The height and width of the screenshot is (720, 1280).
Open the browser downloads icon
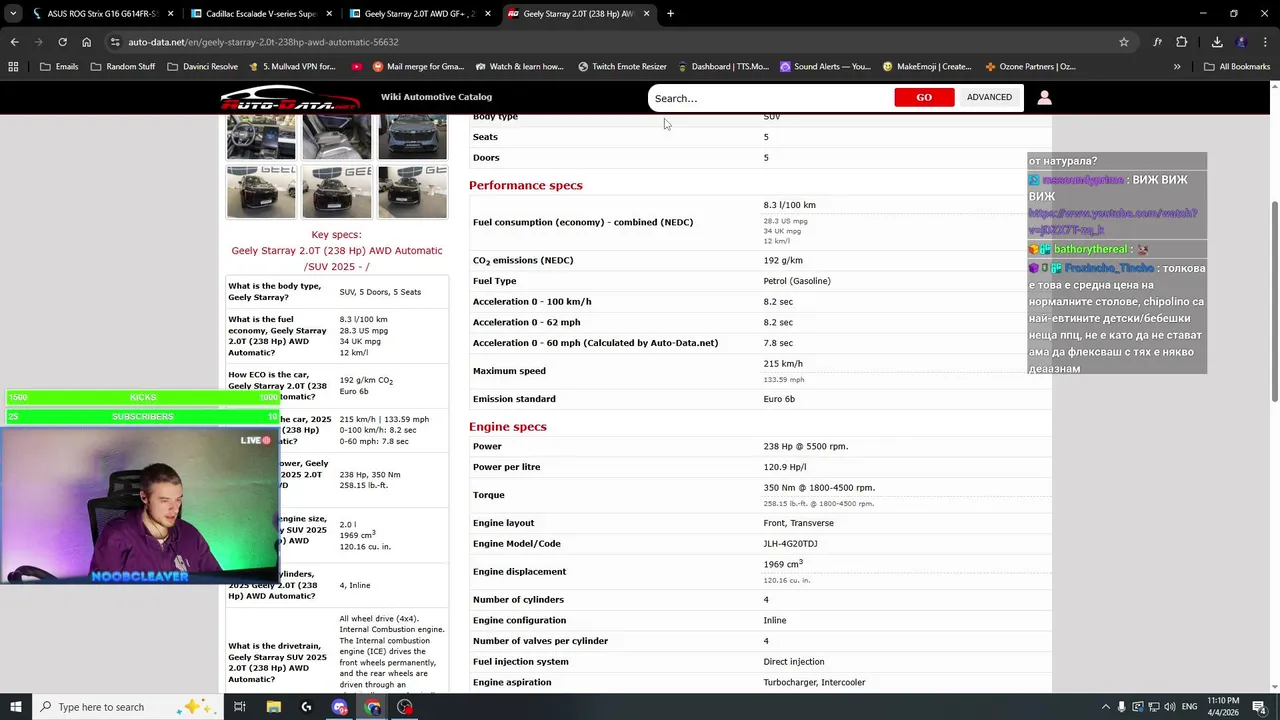click(x=1217, y=42)
